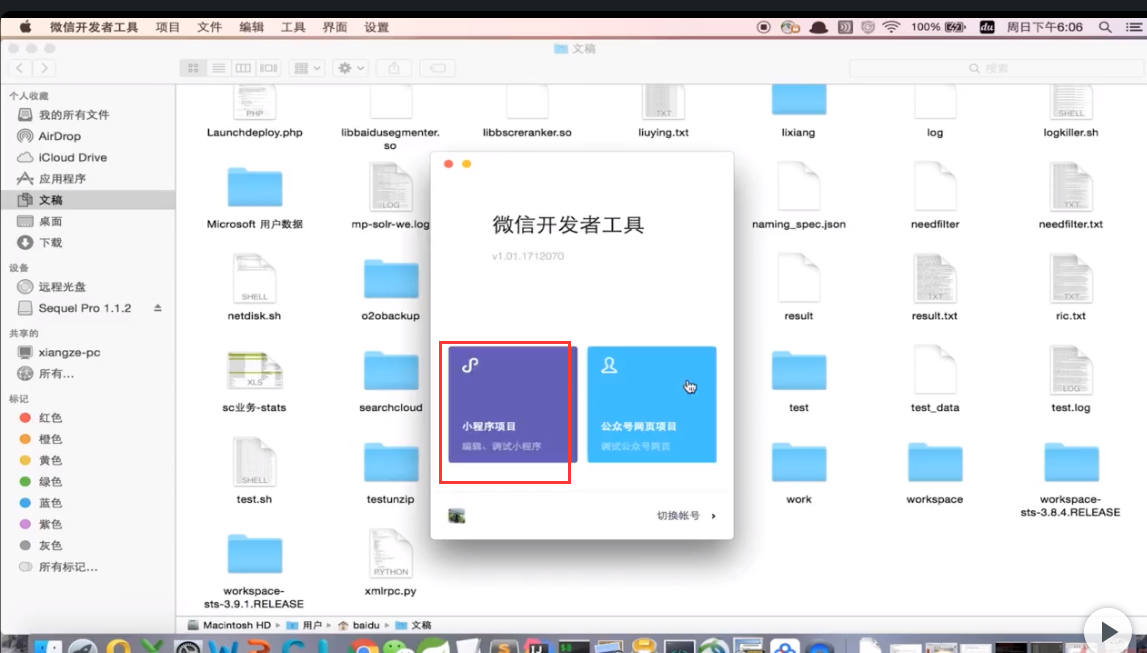1147x653 pixels.
Task: Open the Finder gear action dropdown
Action: click(350, 68)
